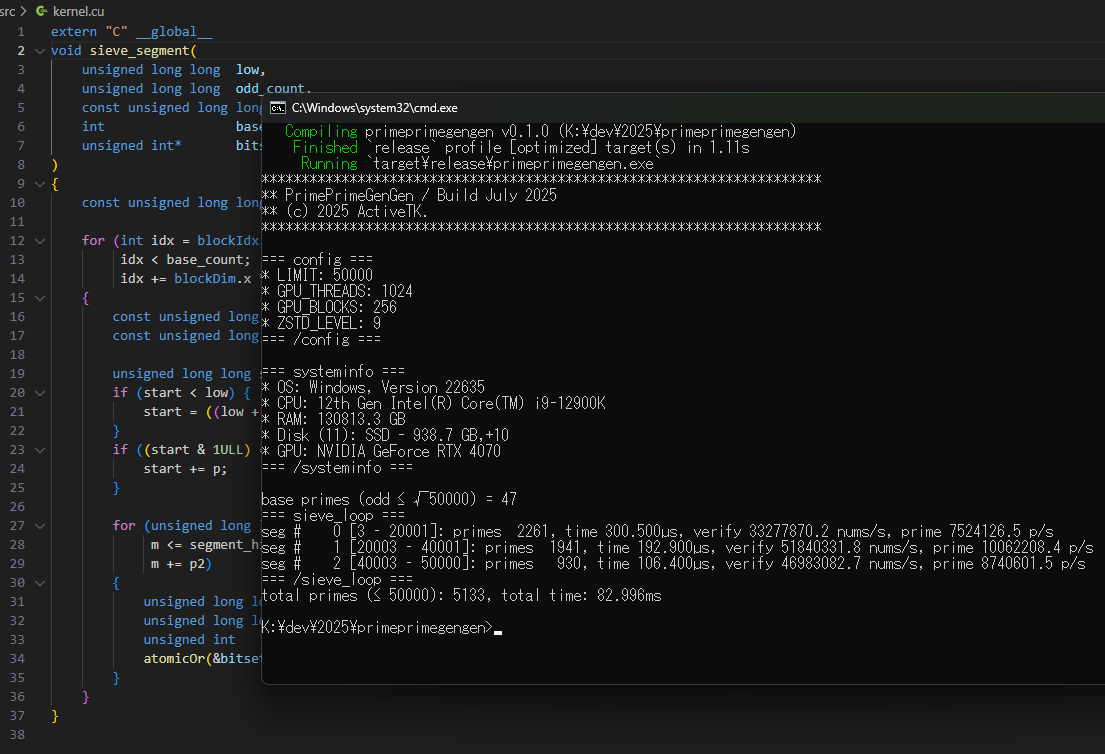Image resolution: width=1105 pixels, height=754 pixels.
Task: Fold the for idx loop at line 12
Action: pos(39,241)
